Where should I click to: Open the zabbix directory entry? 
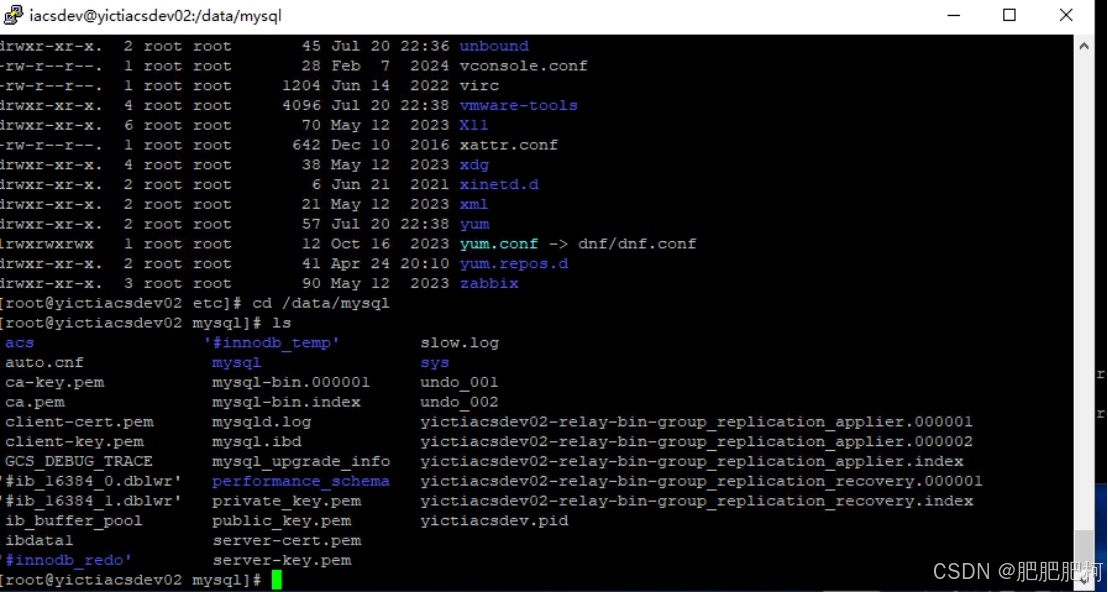coord(488,283)
